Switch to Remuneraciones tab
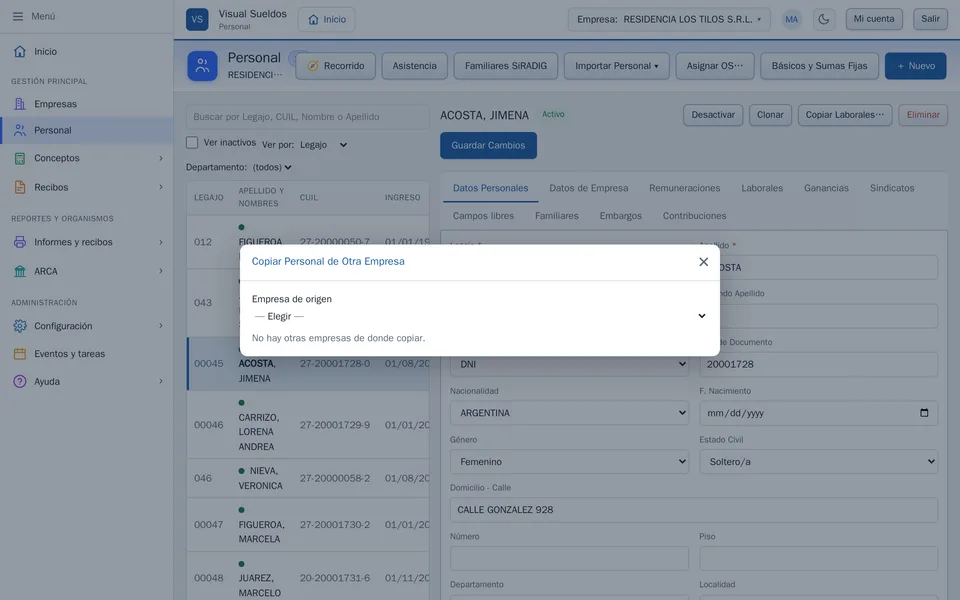 pyautogui.click(x=684, y=188)
